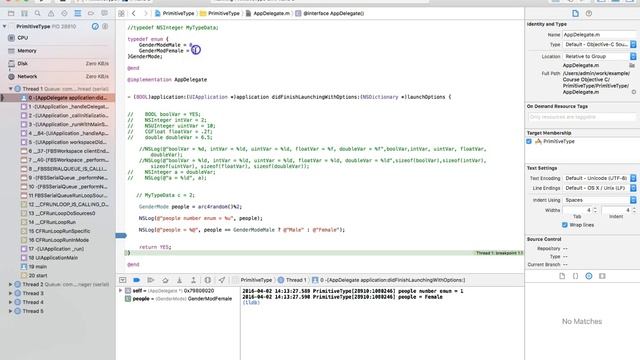Select AppDelegate.m in jump bar
Viewport: 640px width, 360px height.
(268, 13)
